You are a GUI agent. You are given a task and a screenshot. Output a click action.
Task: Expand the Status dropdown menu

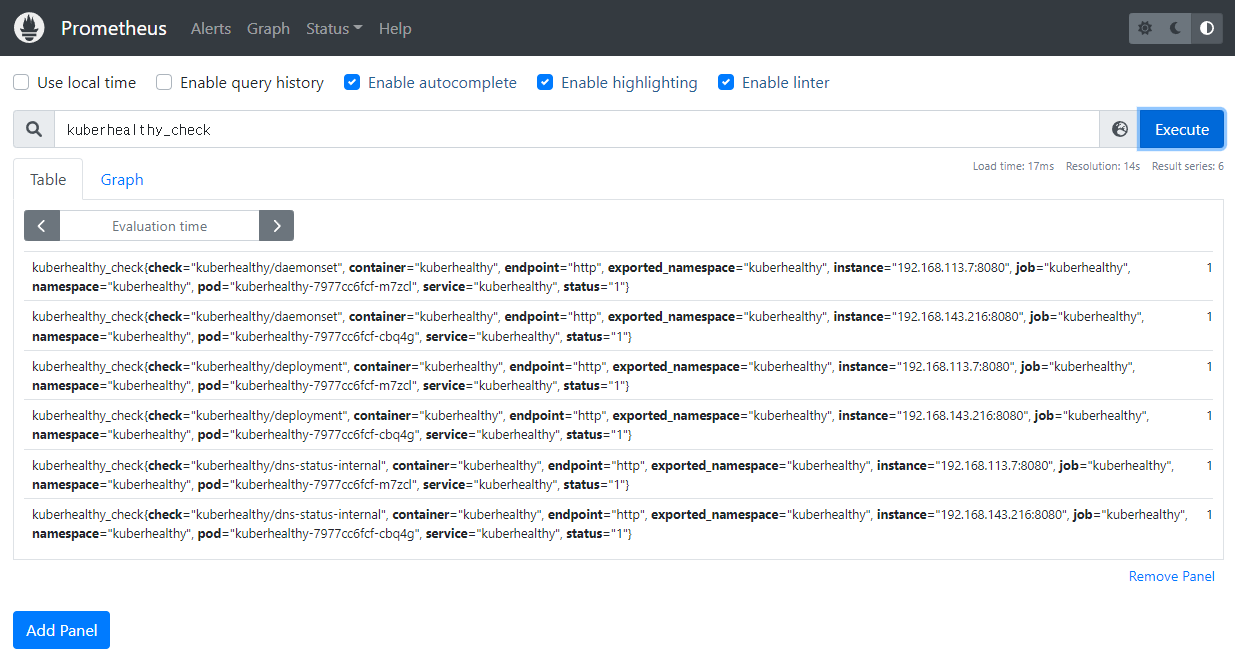334,28
